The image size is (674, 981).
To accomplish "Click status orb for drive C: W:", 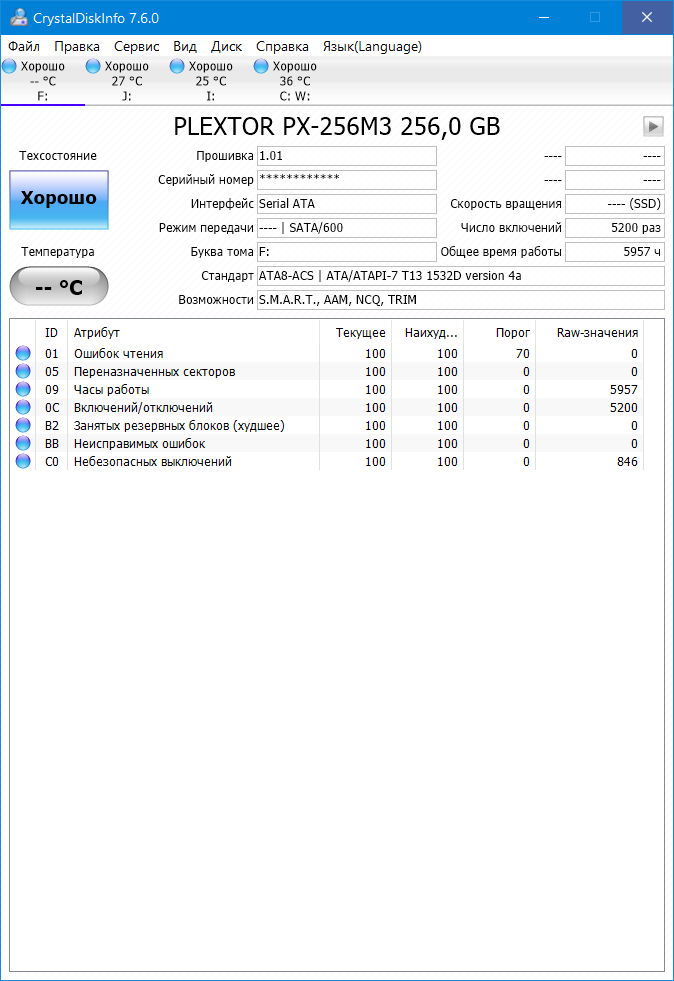I will [x=261, y=66].
